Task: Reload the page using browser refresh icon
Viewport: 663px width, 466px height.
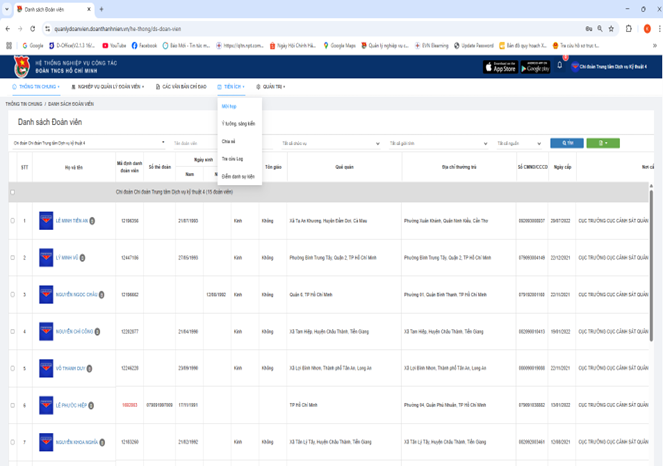Action: pos(33,29)
